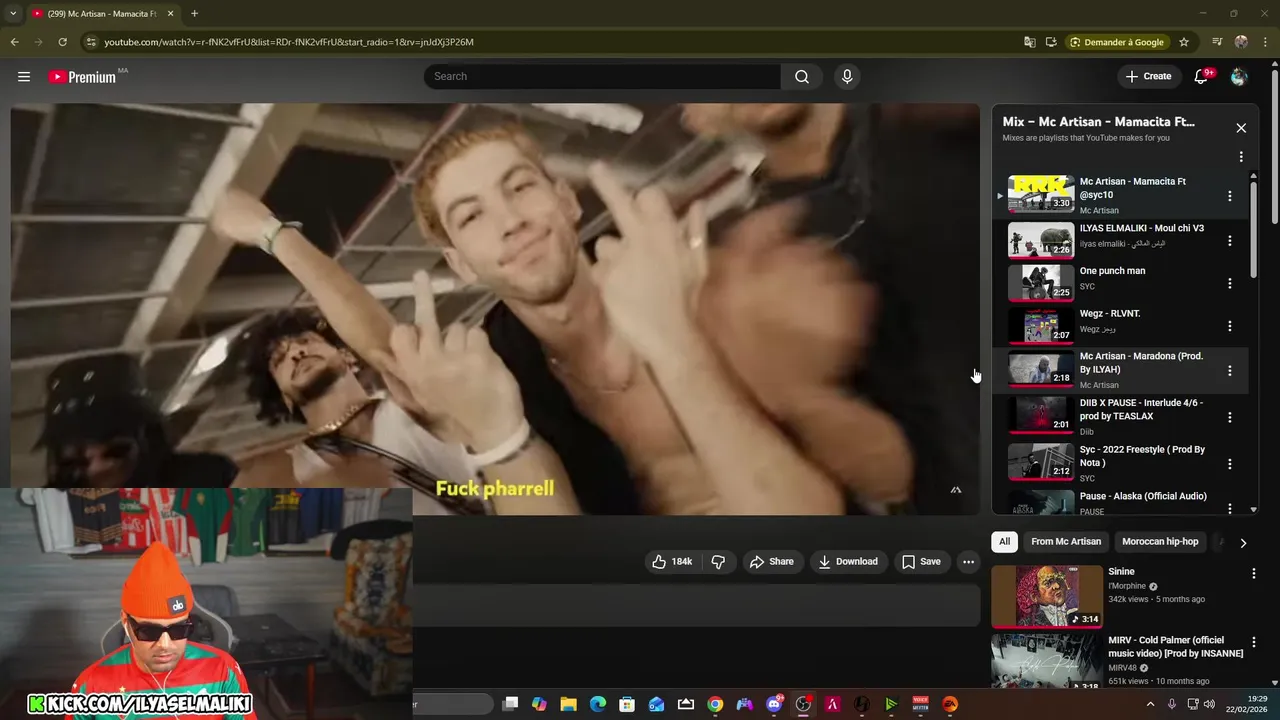Open options for Syc 2022 Freestyle item

pyautogui.click(x=1230, y=464)
